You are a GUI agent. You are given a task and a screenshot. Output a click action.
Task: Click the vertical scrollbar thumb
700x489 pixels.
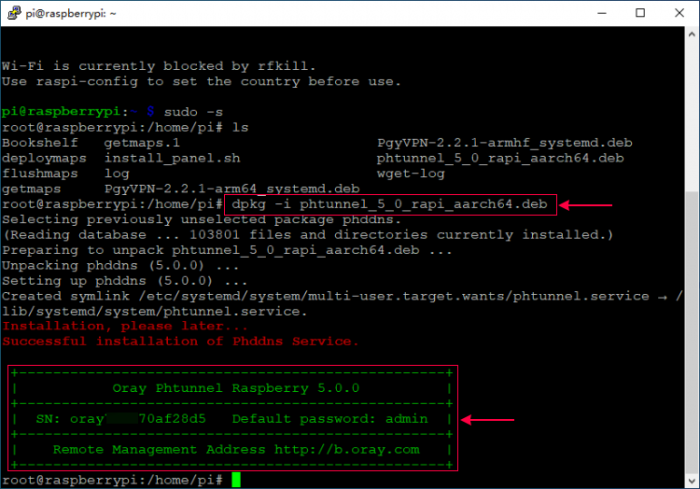[692, 332]
